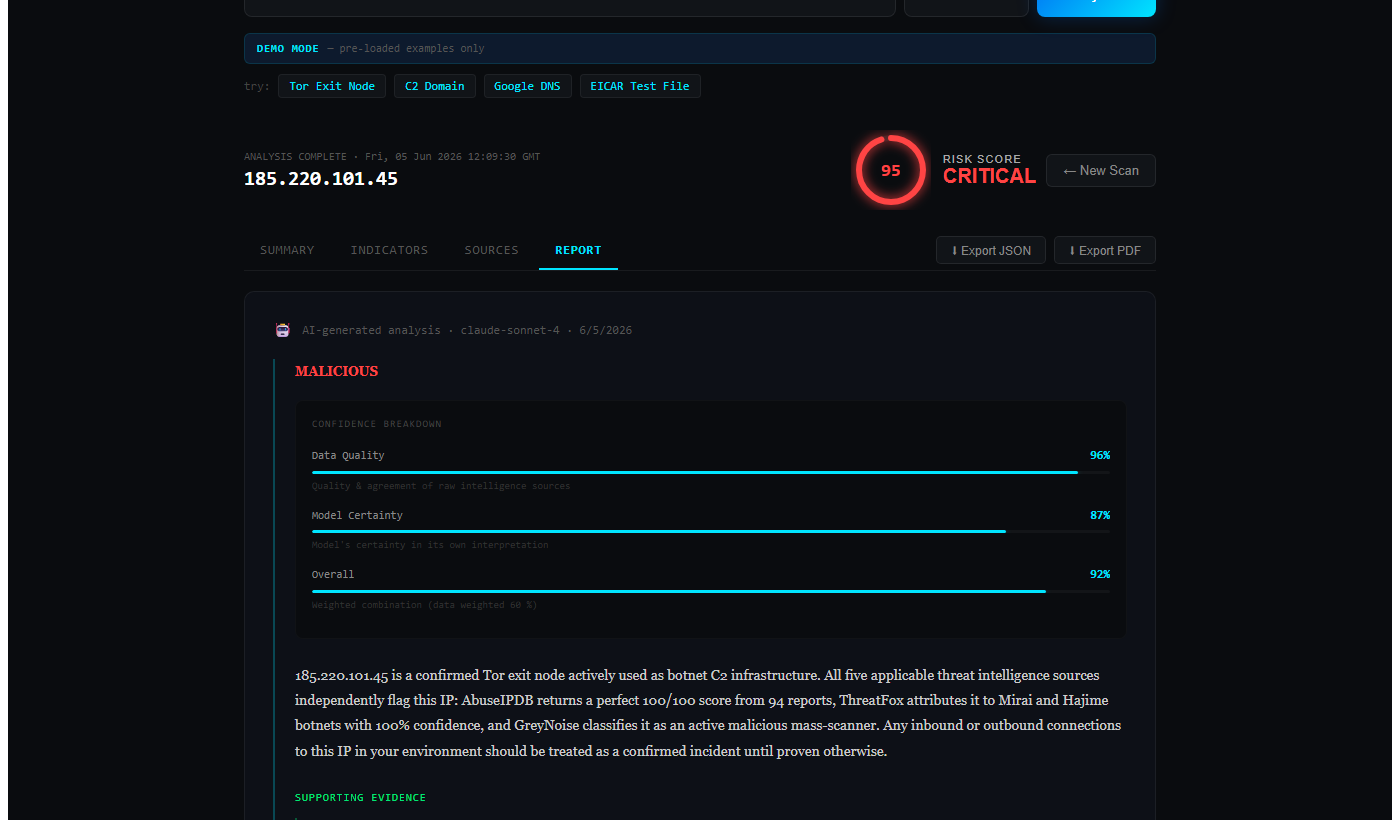Click the CRITICAL risk label
The width and height of the screenshot is (1400, 820).
point(989,176)
